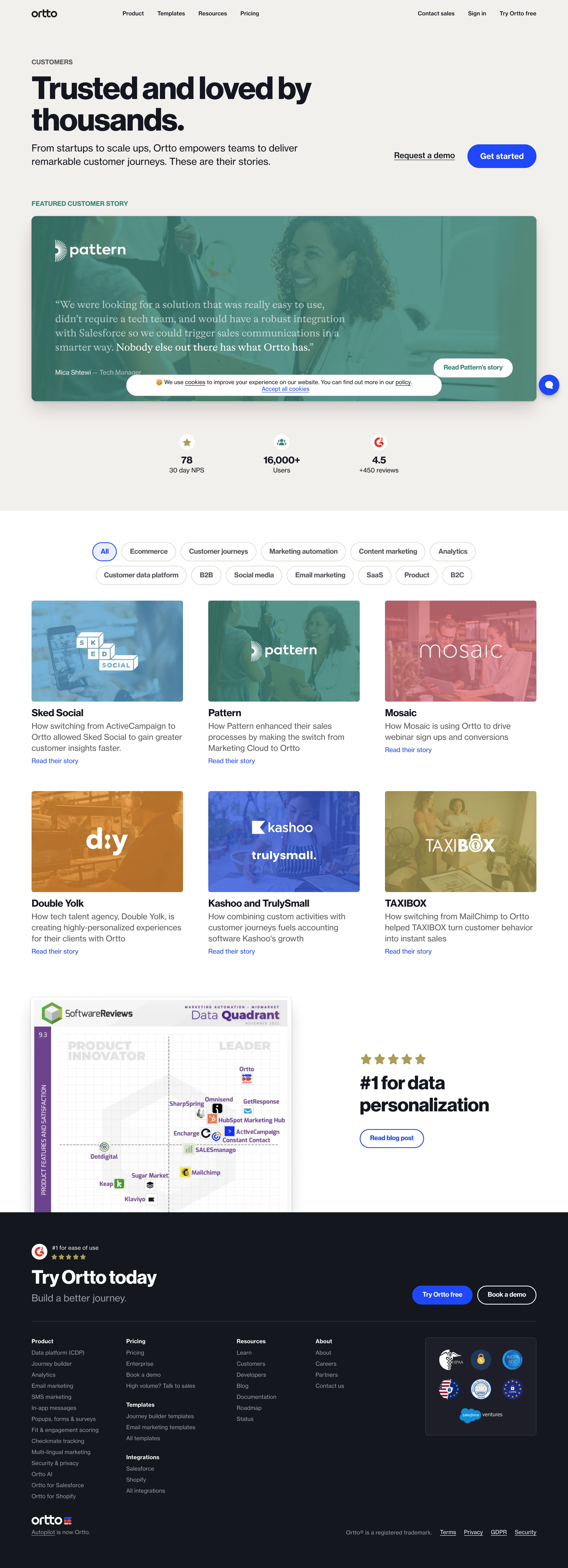The width and height of the screenshot is (568, 1568).
Task: Filter by Content marketing
Action: [x=388, y=552]
